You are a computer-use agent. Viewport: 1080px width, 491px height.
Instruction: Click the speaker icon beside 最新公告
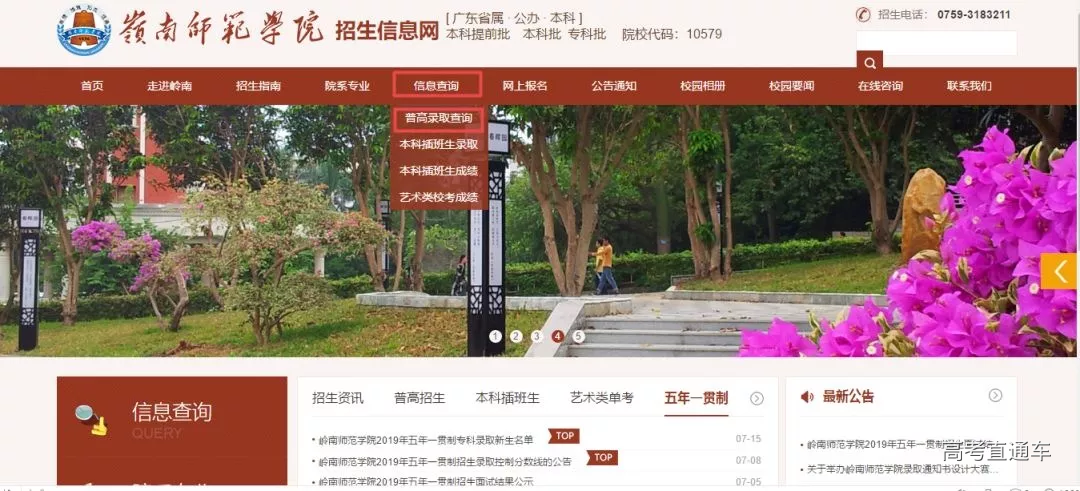coord(807,397)
